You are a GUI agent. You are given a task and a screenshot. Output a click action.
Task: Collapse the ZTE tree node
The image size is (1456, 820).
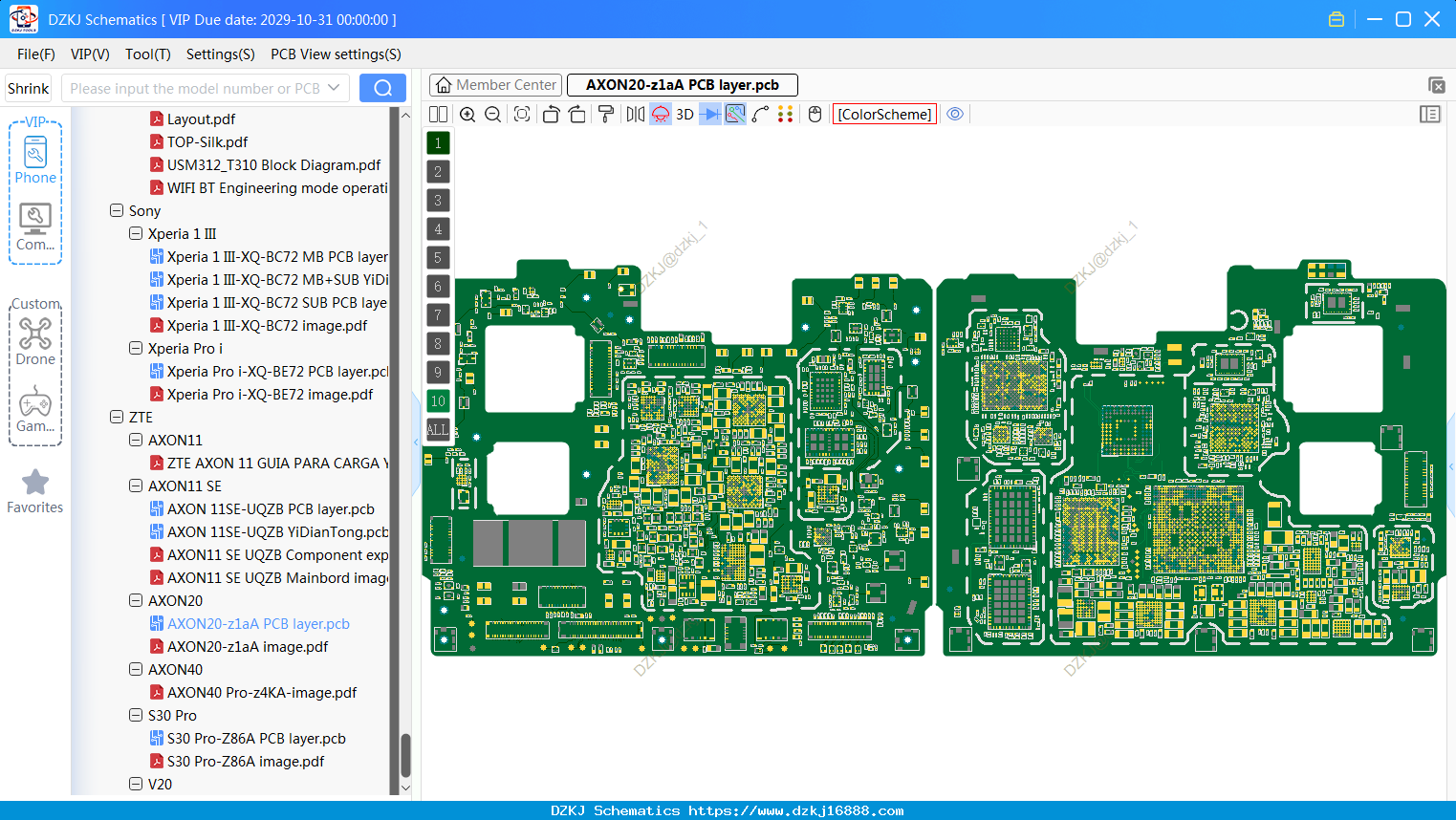click(x=117, y=417)
